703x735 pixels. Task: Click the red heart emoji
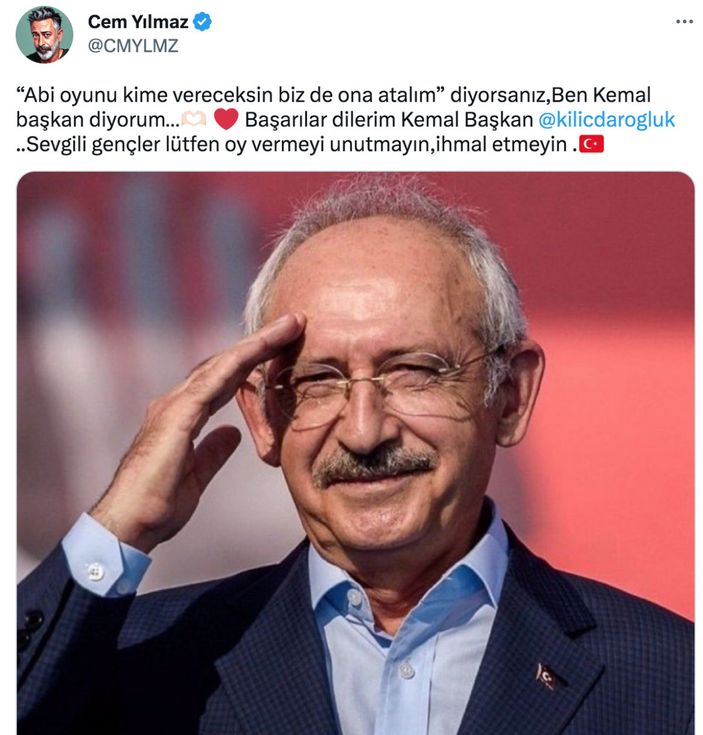point(226,119)
